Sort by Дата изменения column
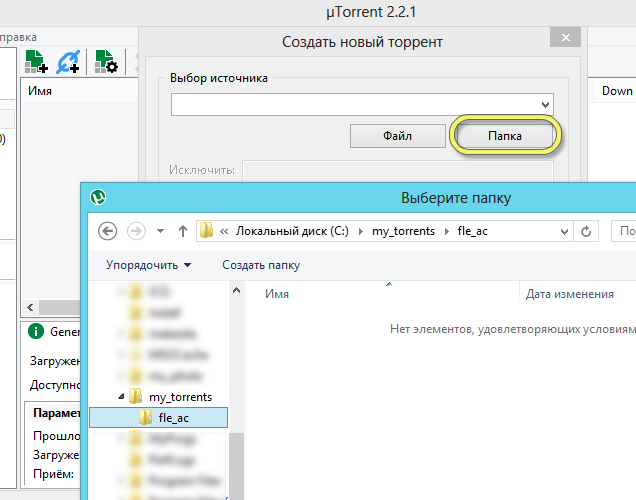The image size is (636, 500). [569, 294]
